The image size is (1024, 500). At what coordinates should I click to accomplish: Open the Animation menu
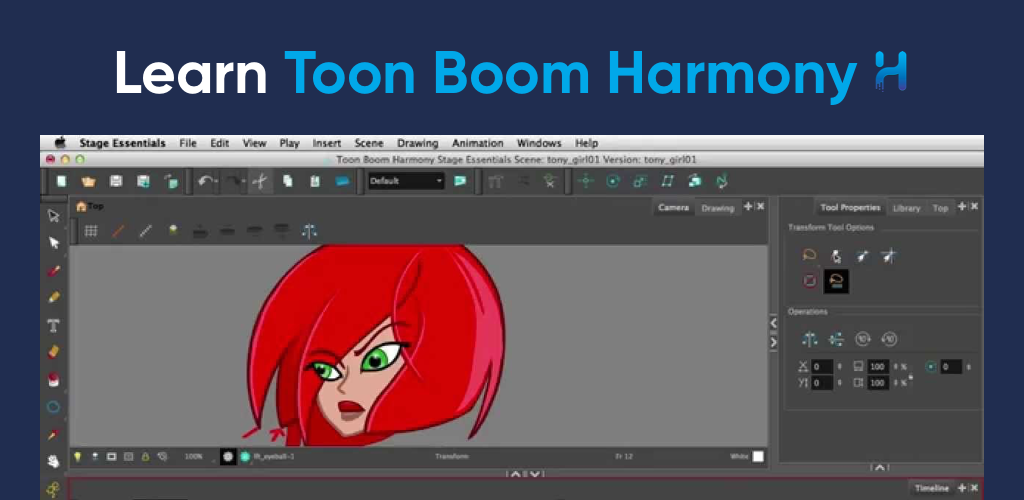click(x=477, y=143)
